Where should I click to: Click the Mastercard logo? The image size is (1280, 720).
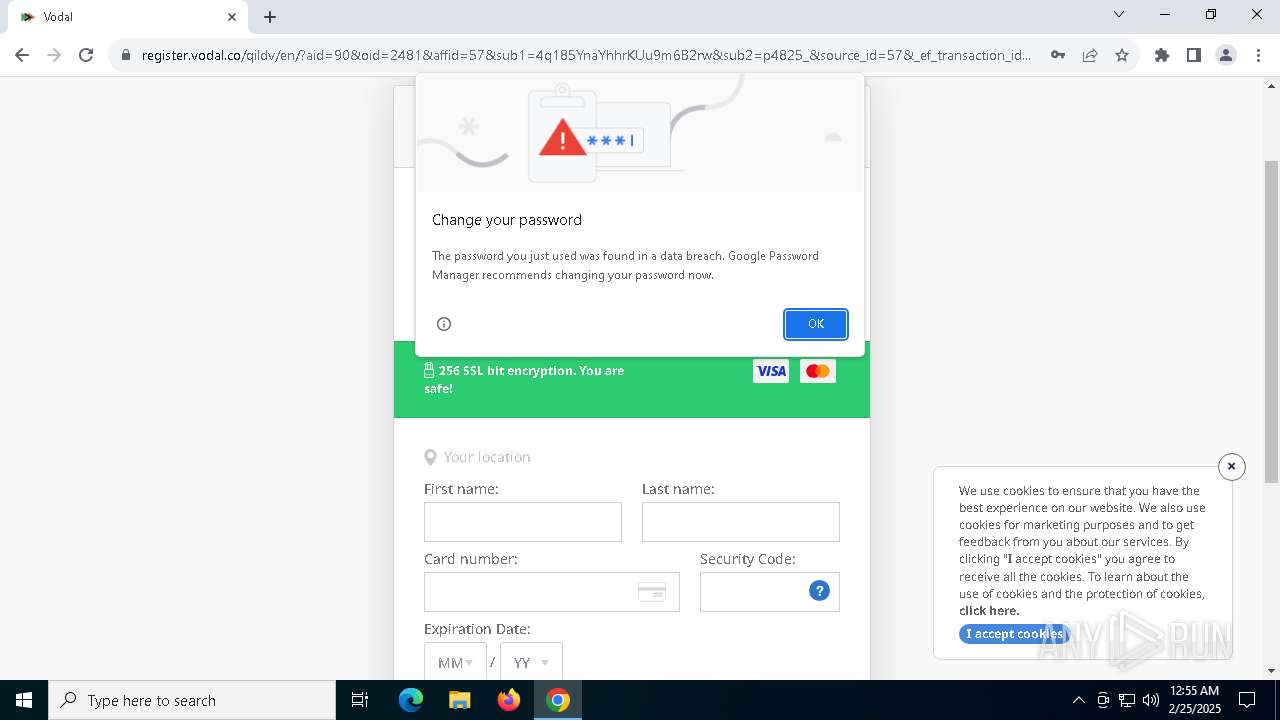pos(818,371)
